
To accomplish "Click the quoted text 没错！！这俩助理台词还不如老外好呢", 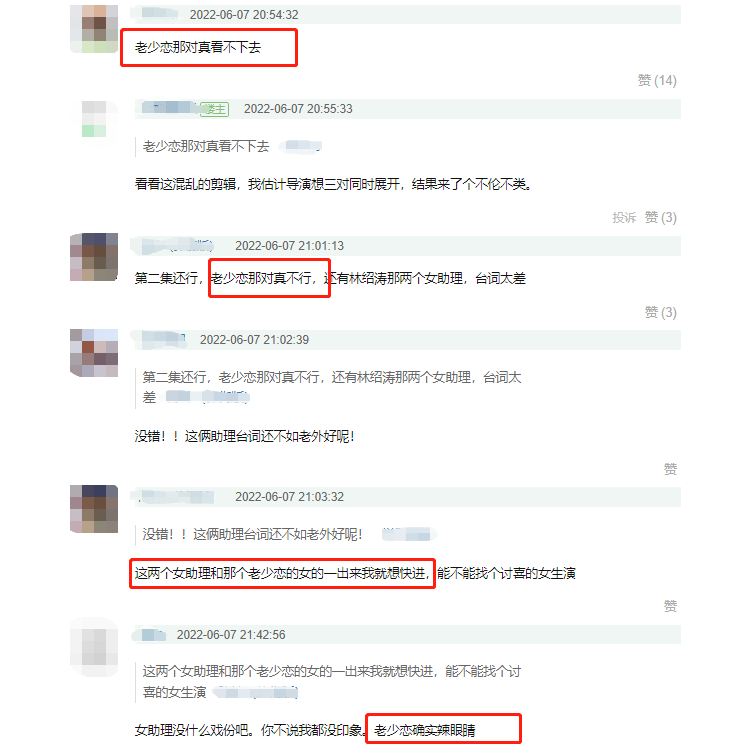I will tap(252, 535).
